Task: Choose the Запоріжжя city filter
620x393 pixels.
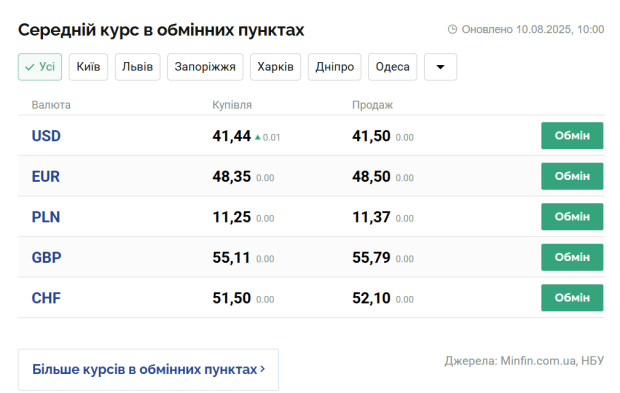Action: [205, 67]
